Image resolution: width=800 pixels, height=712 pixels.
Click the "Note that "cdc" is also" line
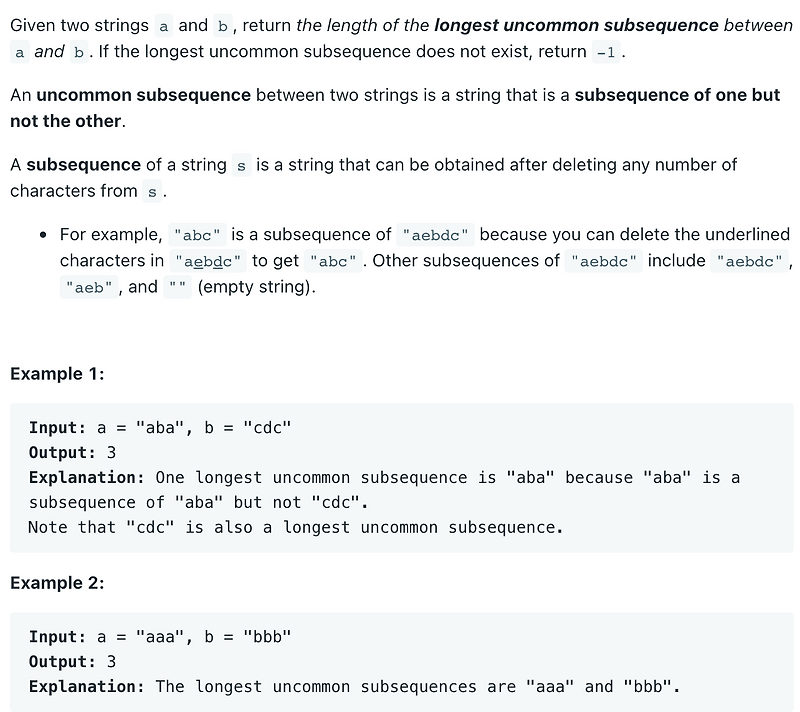pos(296,527)
